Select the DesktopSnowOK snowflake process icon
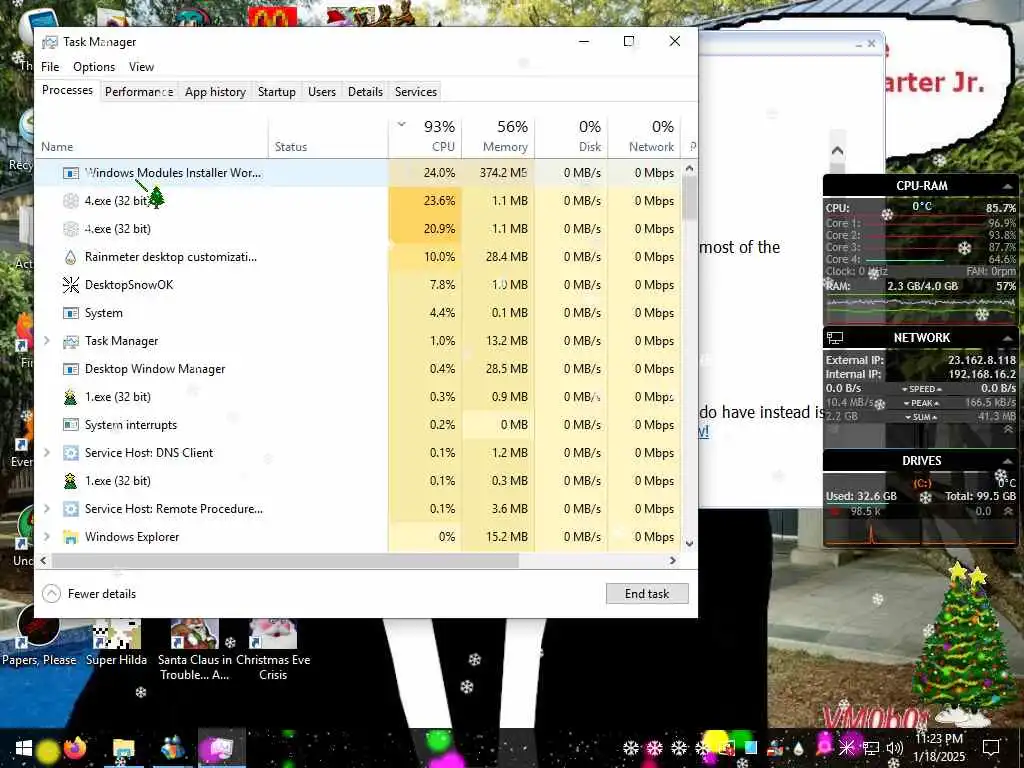This screenshot has width=1024, height=768. (71, 285)
